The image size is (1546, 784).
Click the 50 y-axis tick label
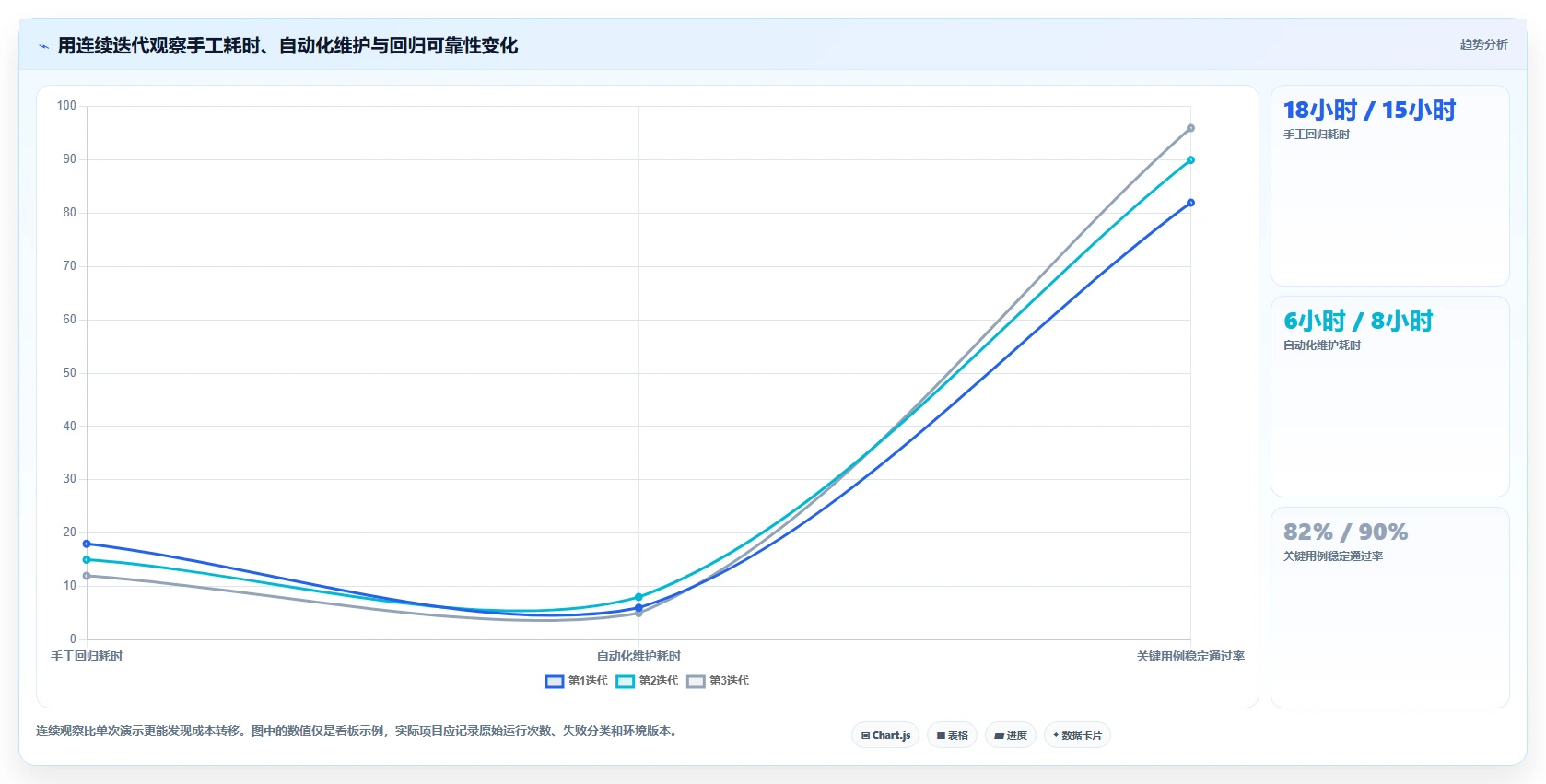coord(69,373)
